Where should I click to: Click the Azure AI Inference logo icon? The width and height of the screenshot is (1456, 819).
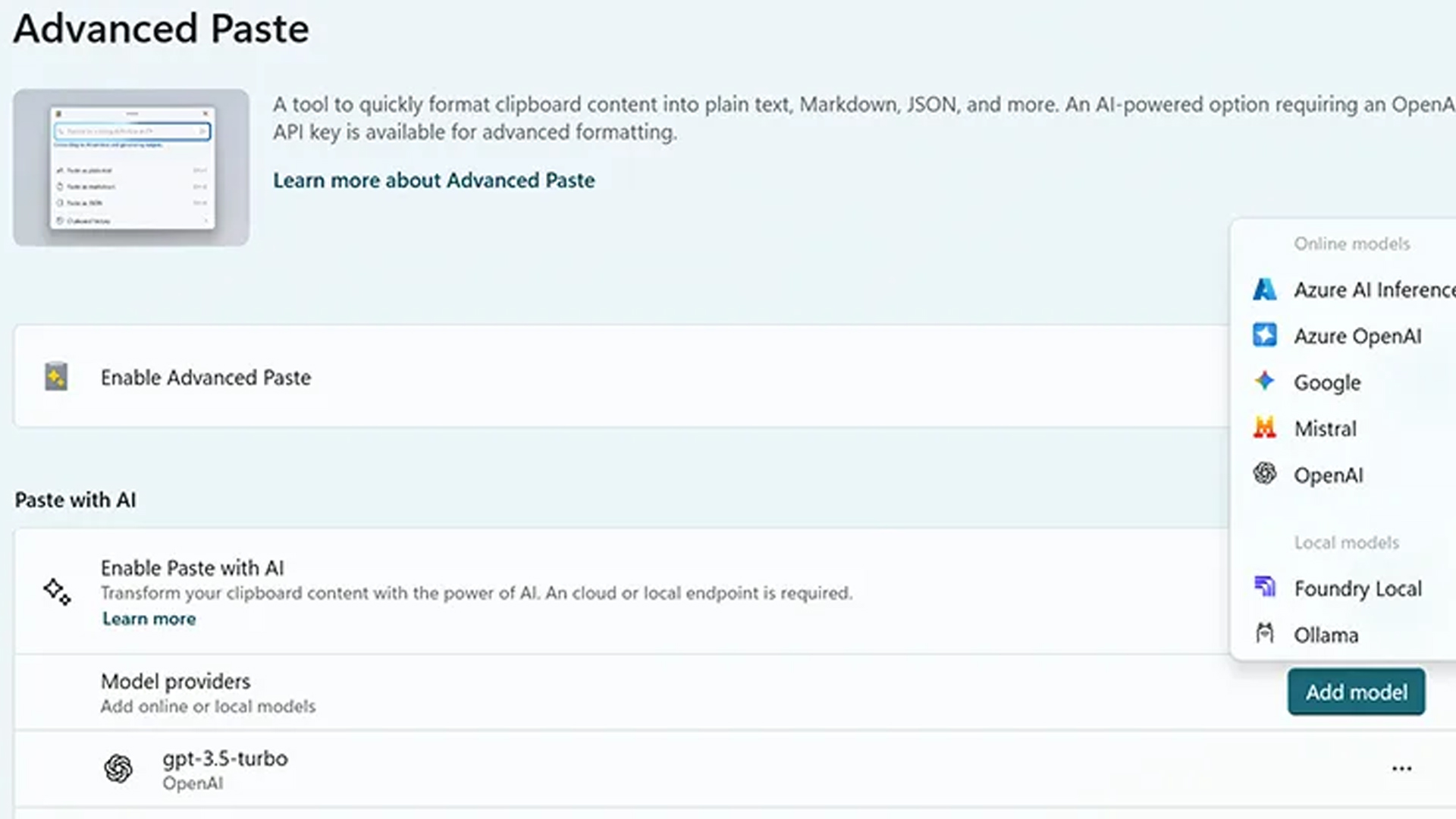coord(1264,290)
